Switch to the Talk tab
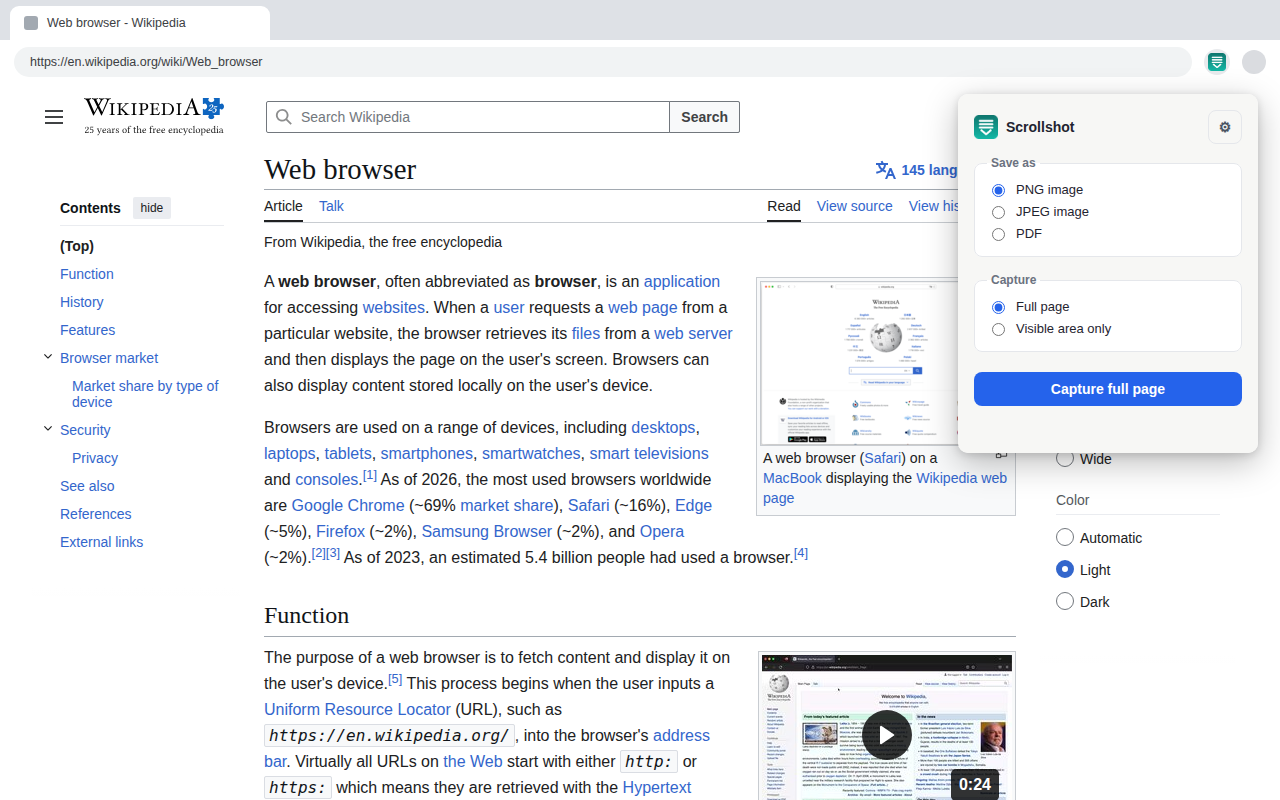The image size is (1280, 800). tap(331, 206)
